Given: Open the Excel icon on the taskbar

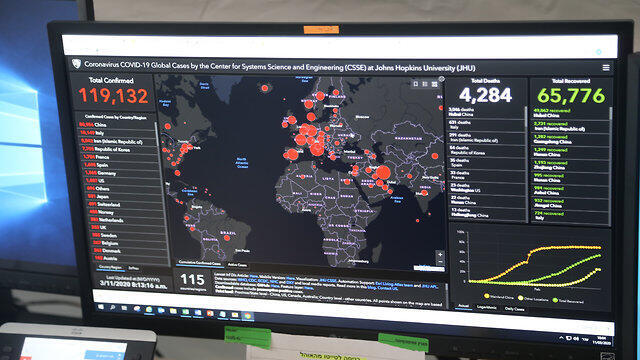Looking at the screenshot, I should pyautogui.click(x=186, y=312).
